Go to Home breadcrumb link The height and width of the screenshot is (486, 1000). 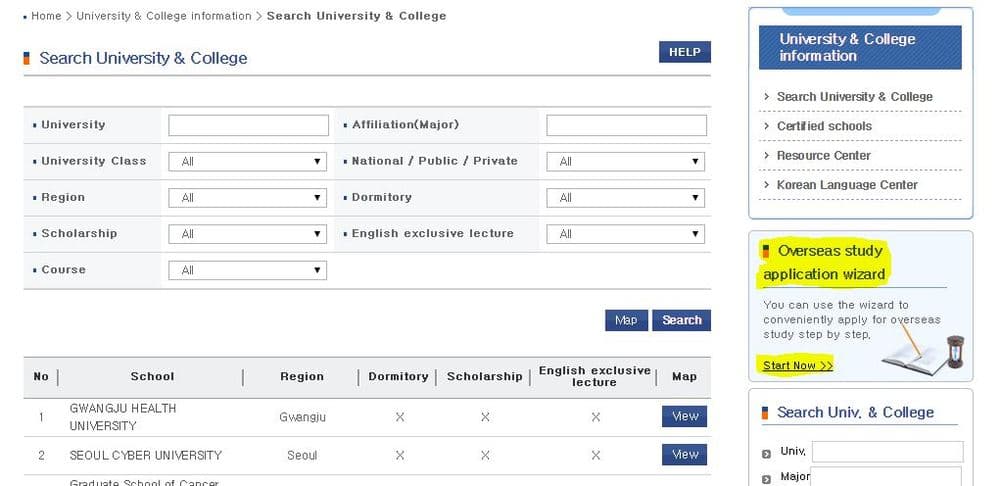46,16
